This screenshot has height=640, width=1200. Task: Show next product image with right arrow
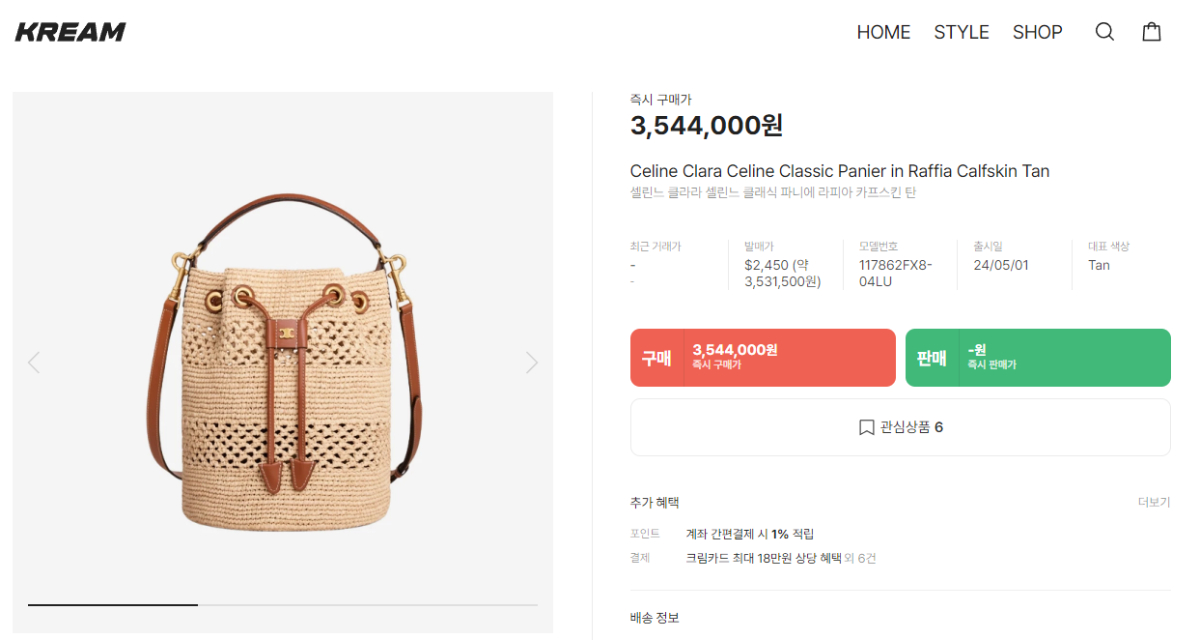532,362
